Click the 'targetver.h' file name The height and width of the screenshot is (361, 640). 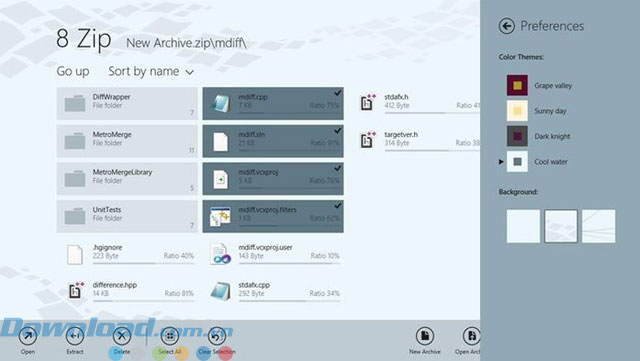click(x=401, y=134)
